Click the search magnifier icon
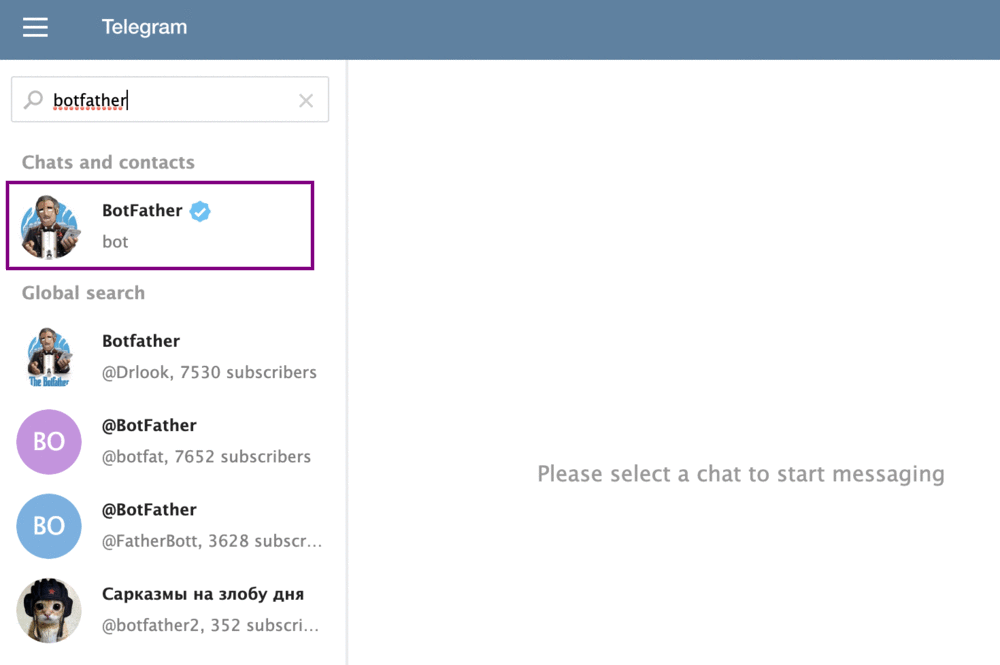1000x665 pixels. 33,99
